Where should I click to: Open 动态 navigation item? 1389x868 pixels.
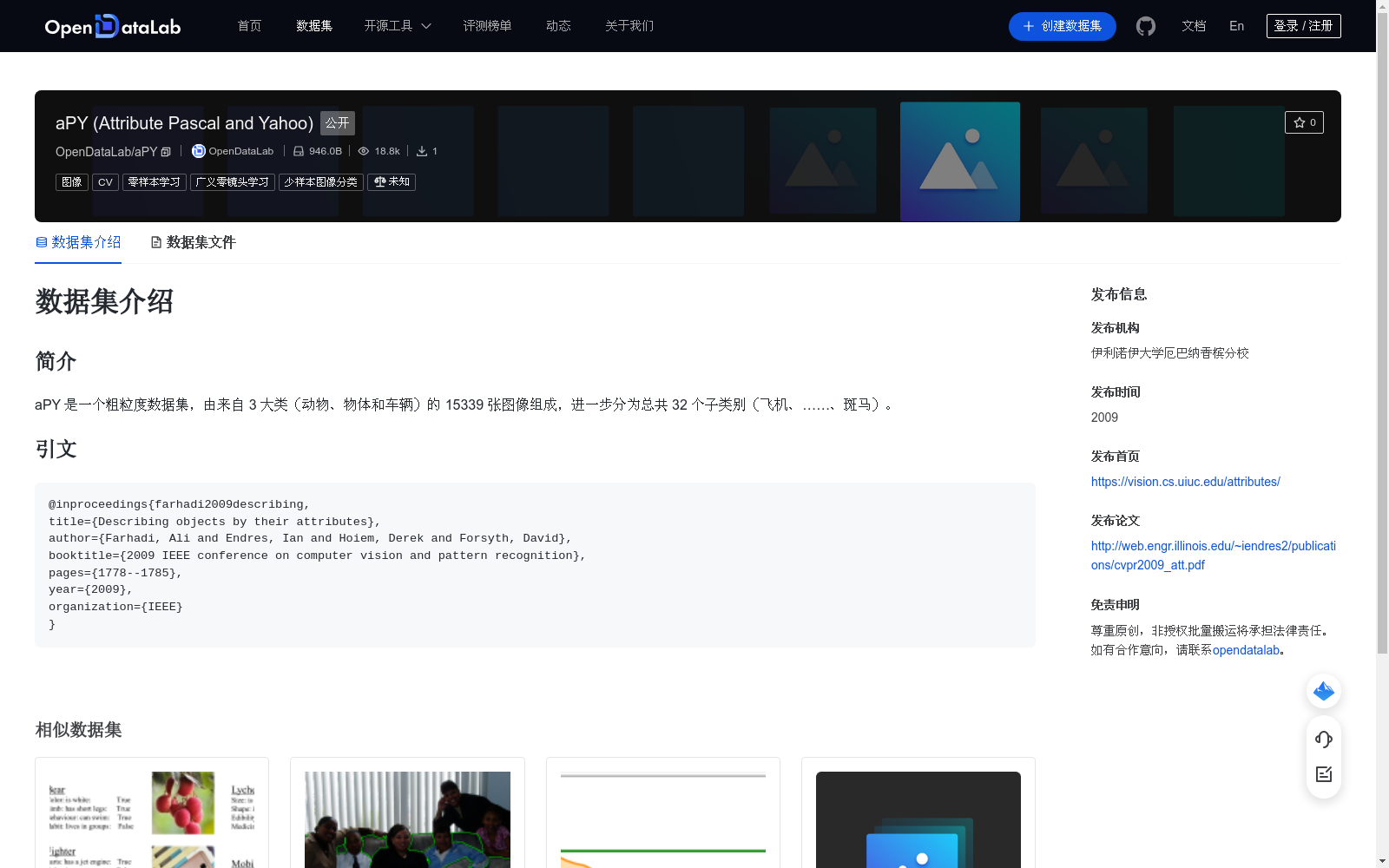click(558, 26)
